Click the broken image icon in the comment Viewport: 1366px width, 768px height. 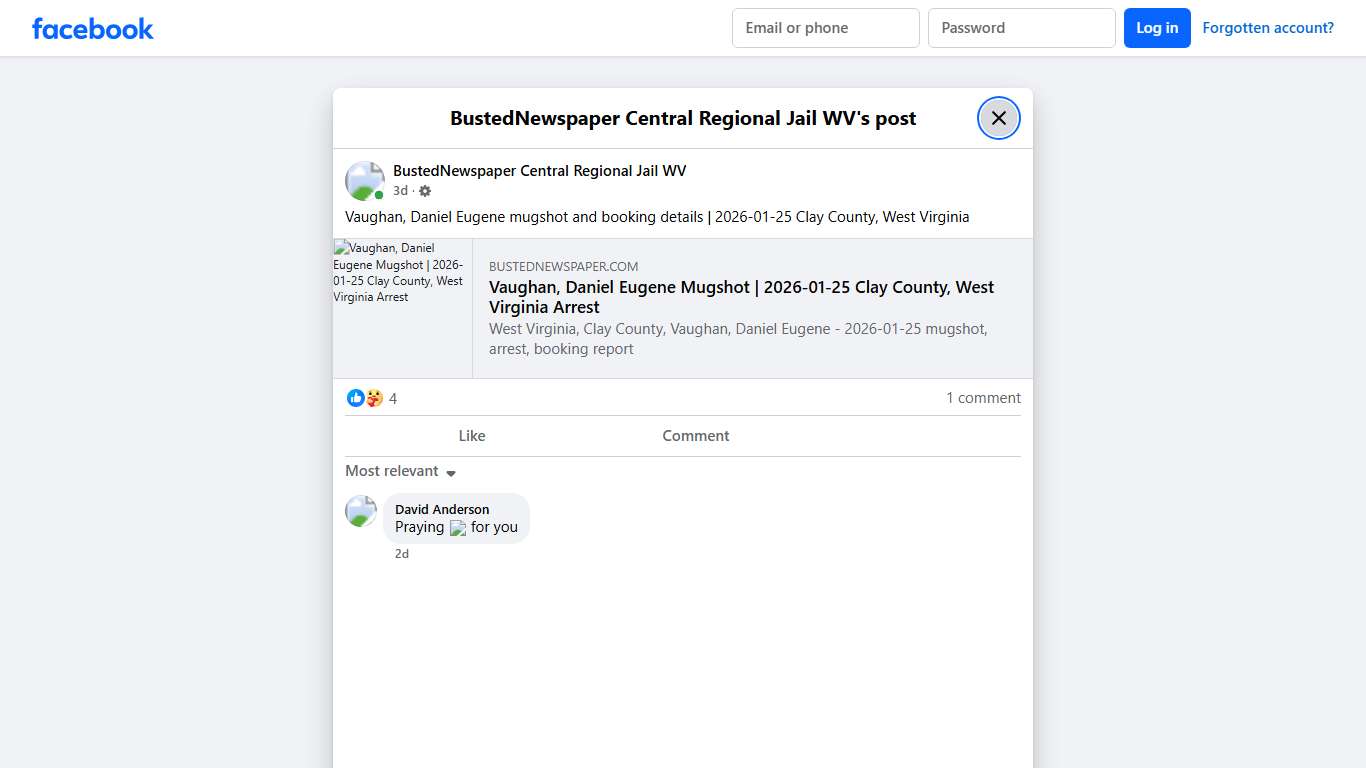457,528
